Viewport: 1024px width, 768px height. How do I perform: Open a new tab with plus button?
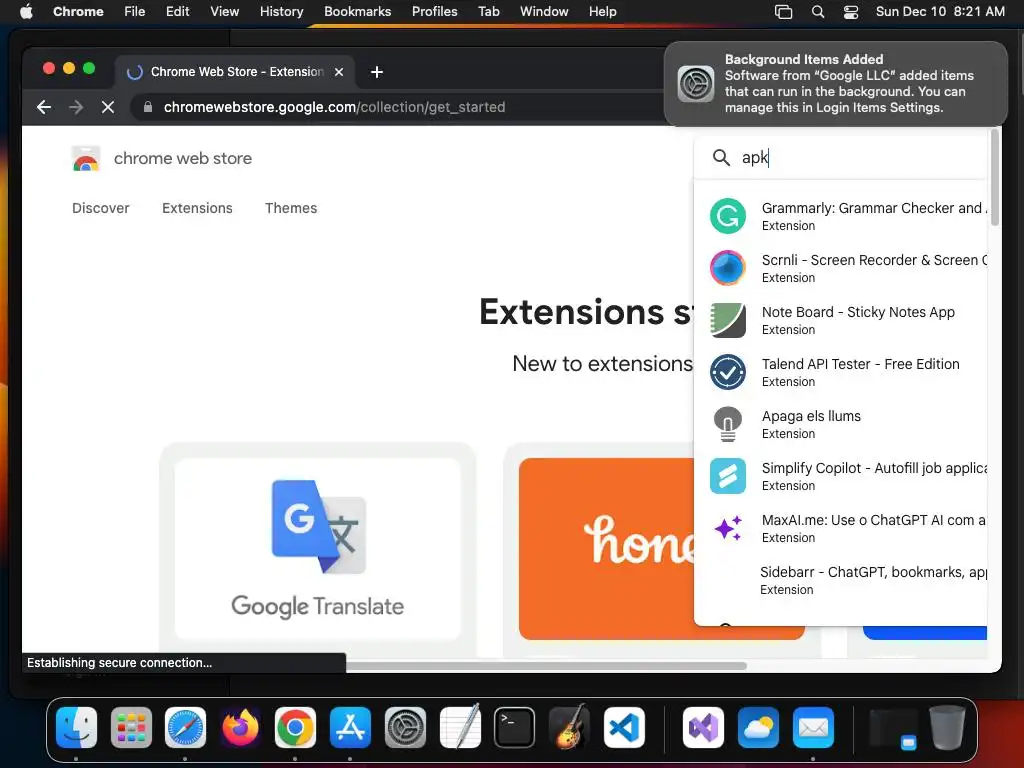(377, 72)
